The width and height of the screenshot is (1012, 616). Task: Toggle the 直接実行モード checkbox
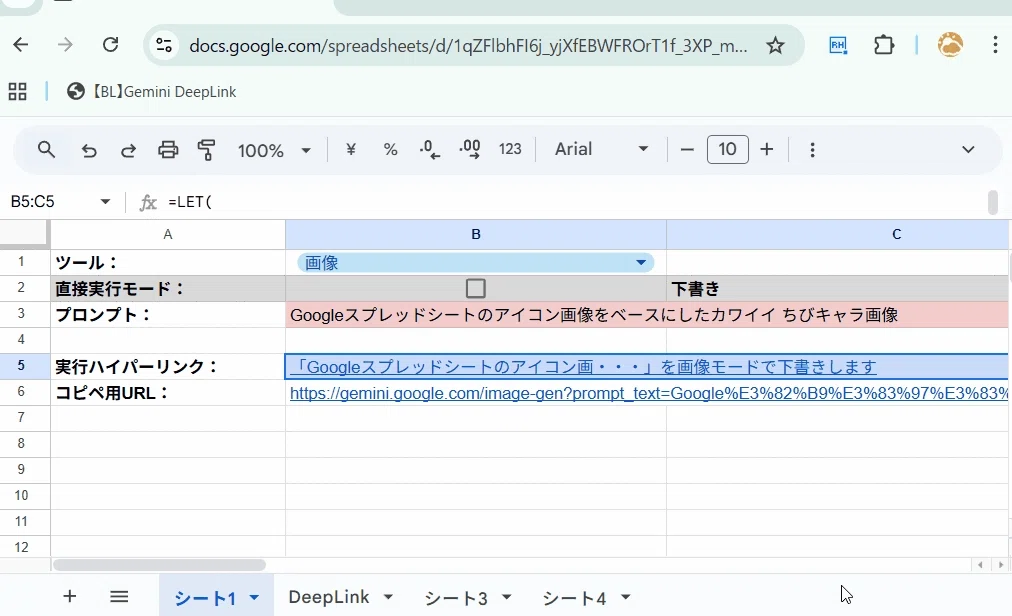coord(476,289)
